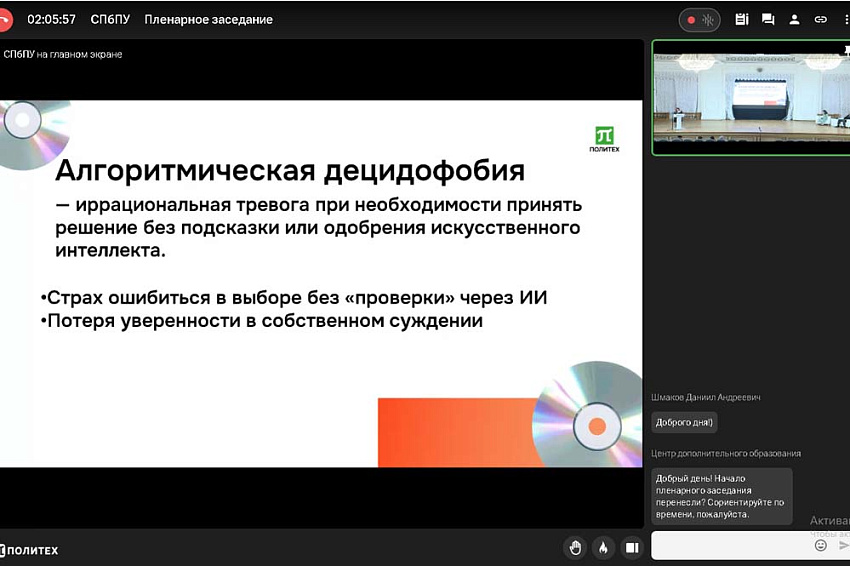Screen dimensions: 850x566
Task: Show the participants list icon
Action: coord(794,19)
